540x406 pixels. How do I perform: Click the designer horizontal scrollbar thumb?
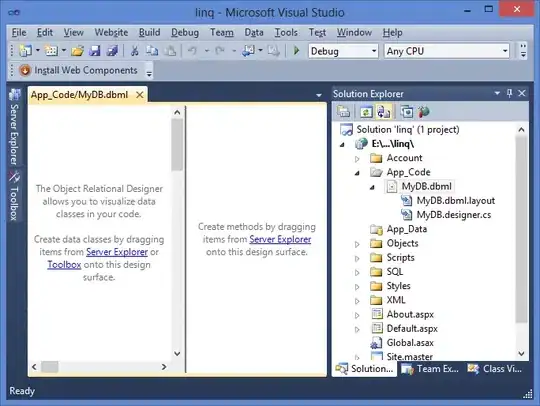coord(50,367)
